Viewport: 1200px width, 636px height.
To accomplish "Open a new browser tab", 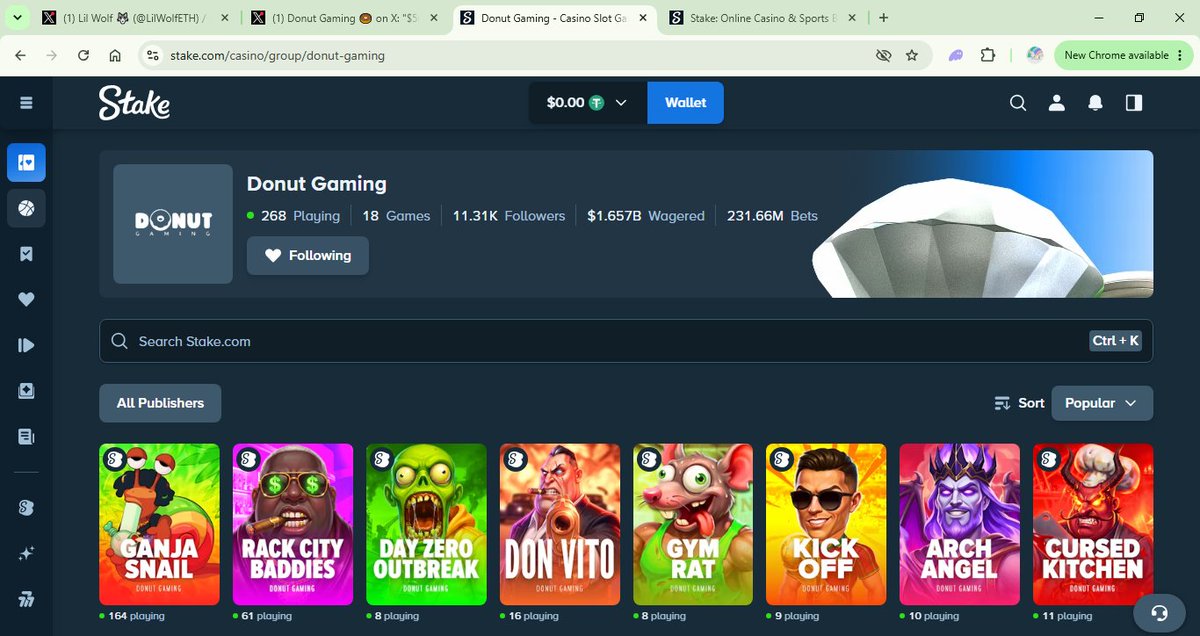I will 883,17.
